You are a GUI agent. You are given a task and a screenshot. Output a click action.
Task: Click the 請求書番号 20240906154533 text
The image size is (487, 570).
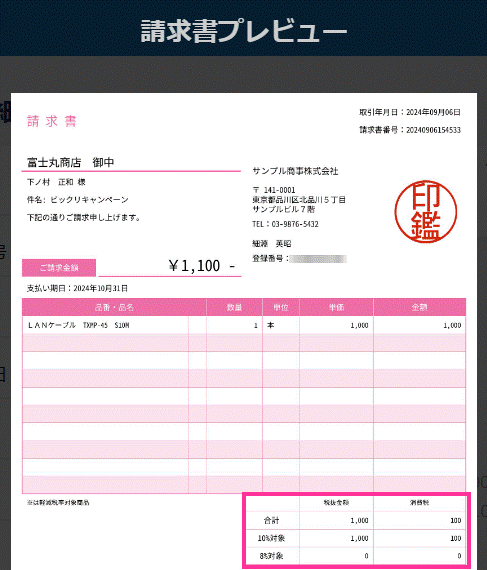click(x=410, y=130)
